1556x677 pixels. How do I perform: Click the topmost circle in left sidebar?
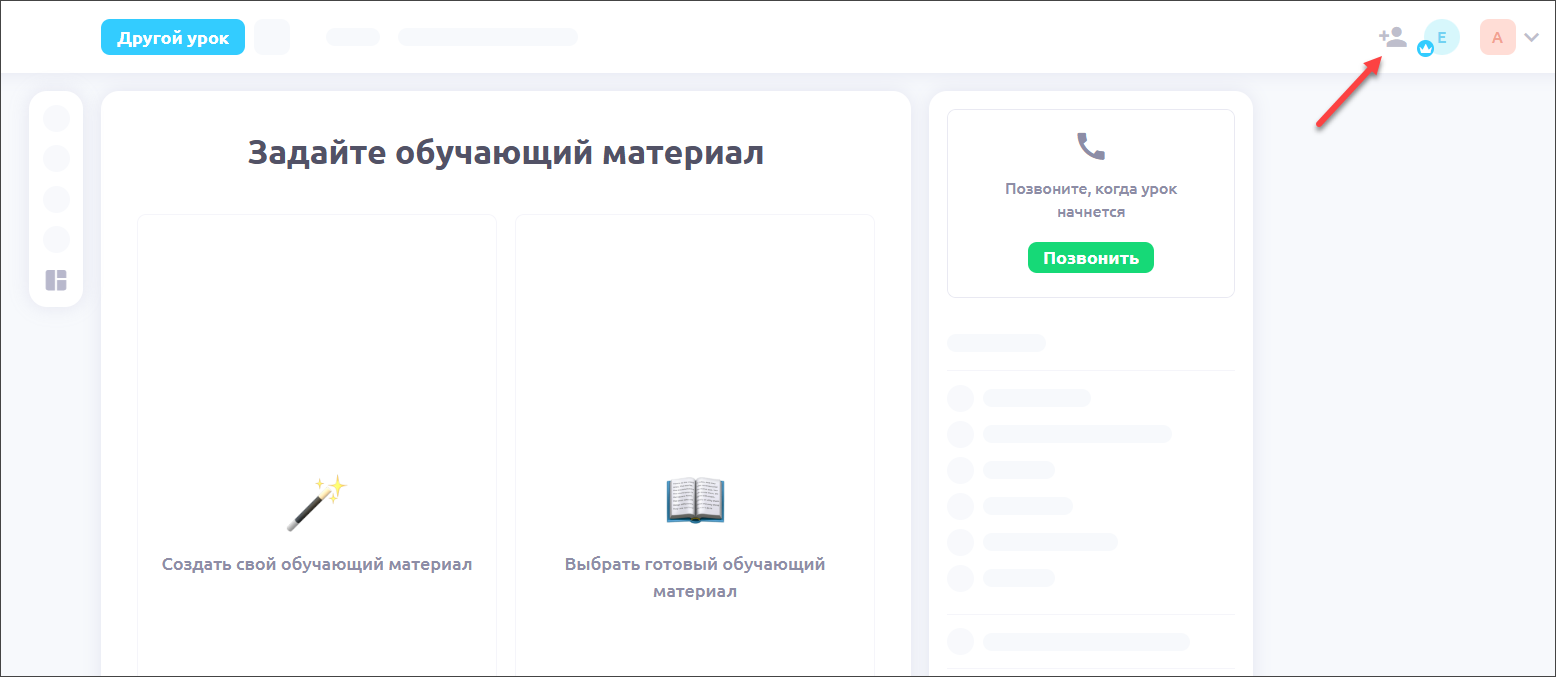(x=56, y=119)
